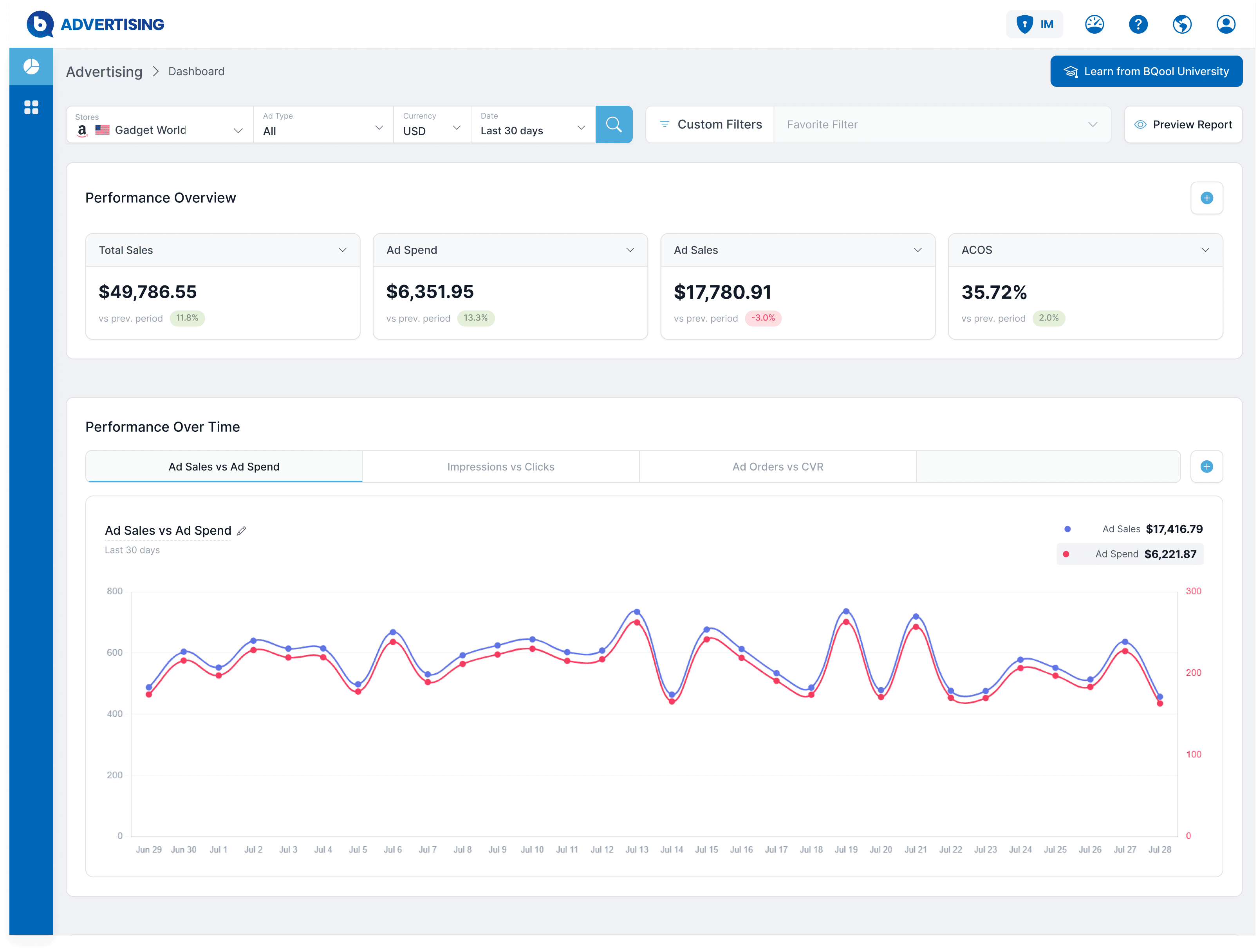The width and height of the screenshot is (1257, 952).
Task: Click the Custom Filters button
Action: (x=710, y=124)
